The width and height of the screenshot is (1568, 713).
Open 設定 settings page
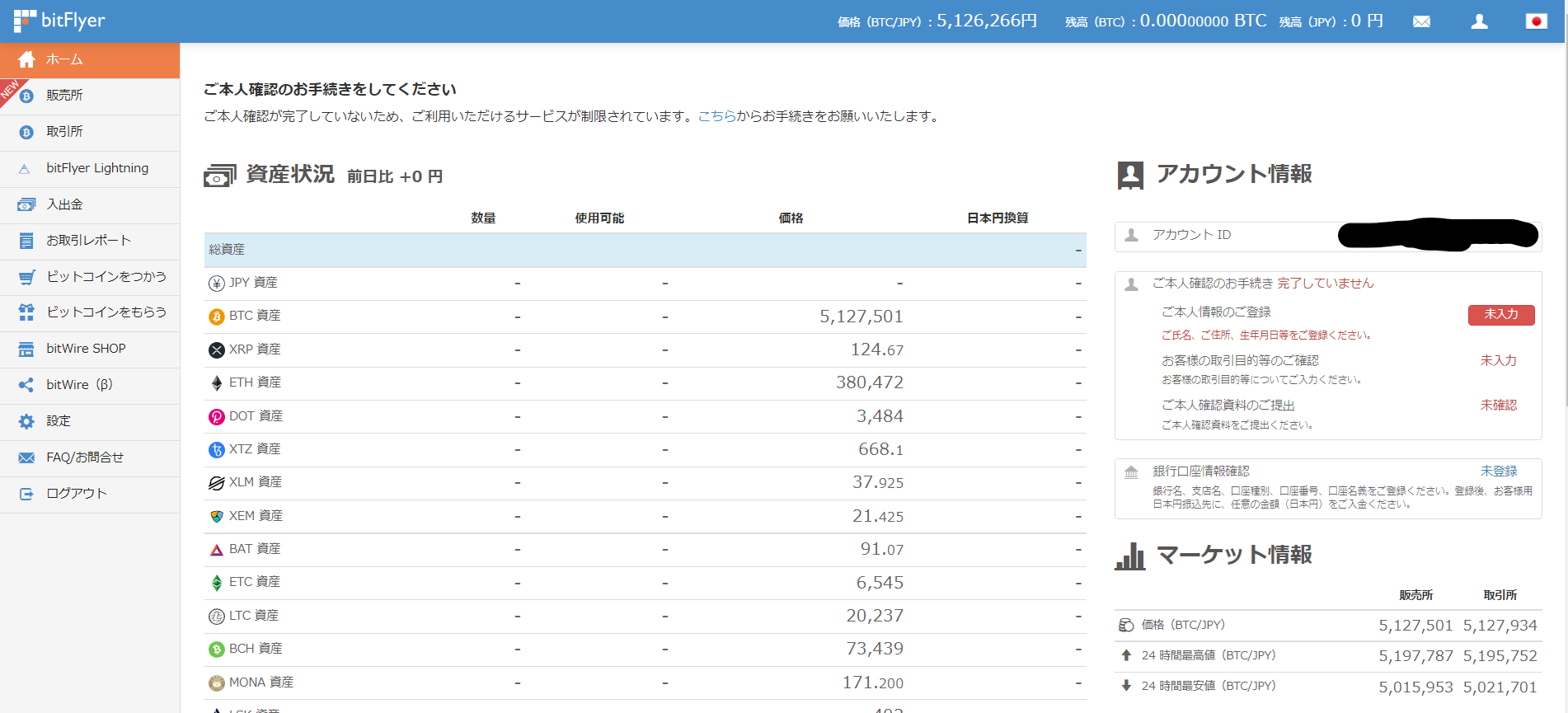pos(90,421)
